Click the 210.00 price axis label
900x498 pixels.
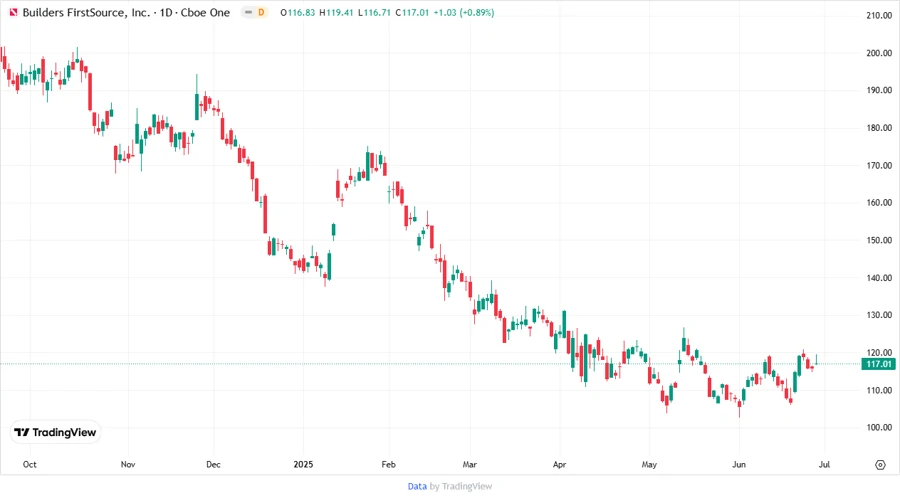pos(879,15)
